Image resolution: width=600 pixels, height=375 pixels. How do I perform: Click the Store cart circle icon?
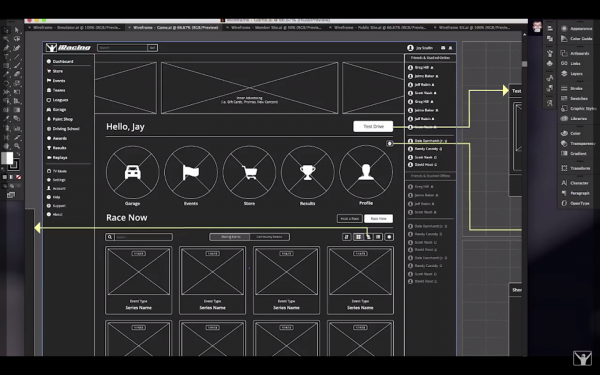coord(249,172)
